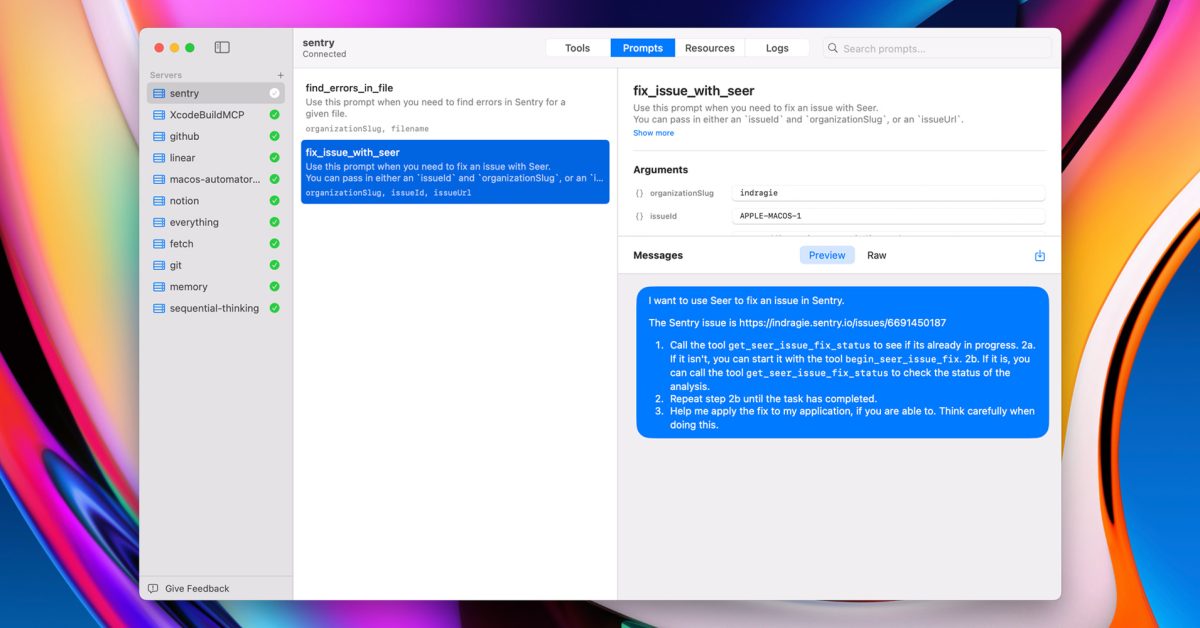Click the memory server icon

click(159, 287)
